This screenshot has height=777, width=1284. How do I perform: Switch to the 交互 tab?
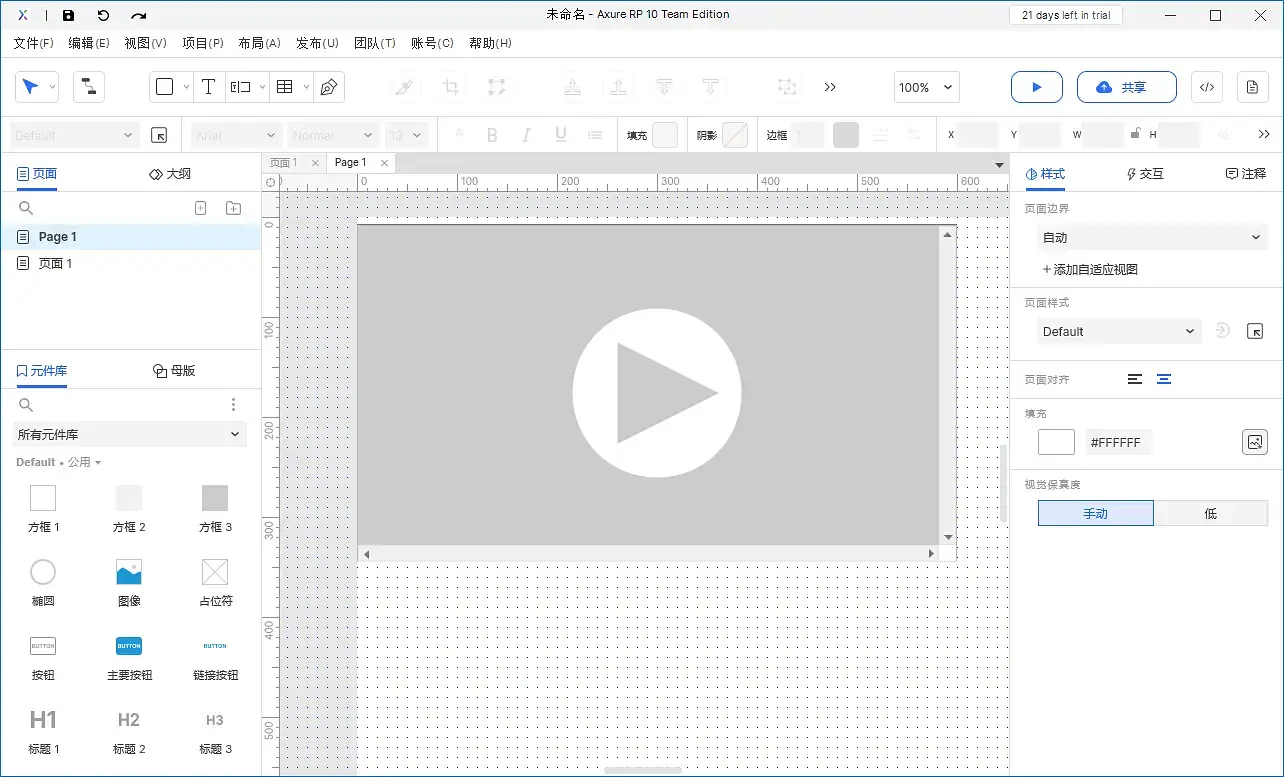[x=1144, y=173]
